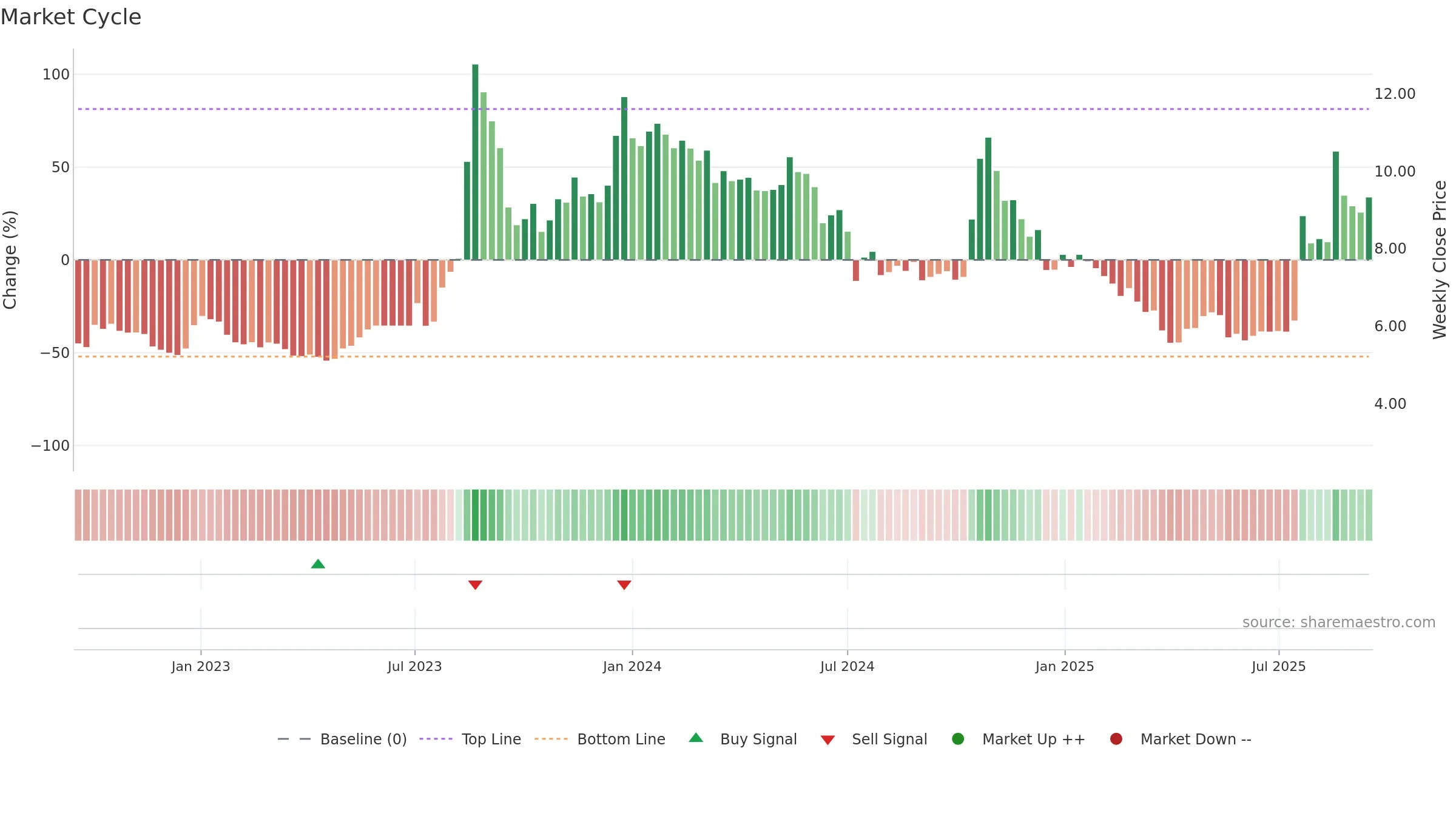Click the 6.00 tick on right axis

point(1390,326)
